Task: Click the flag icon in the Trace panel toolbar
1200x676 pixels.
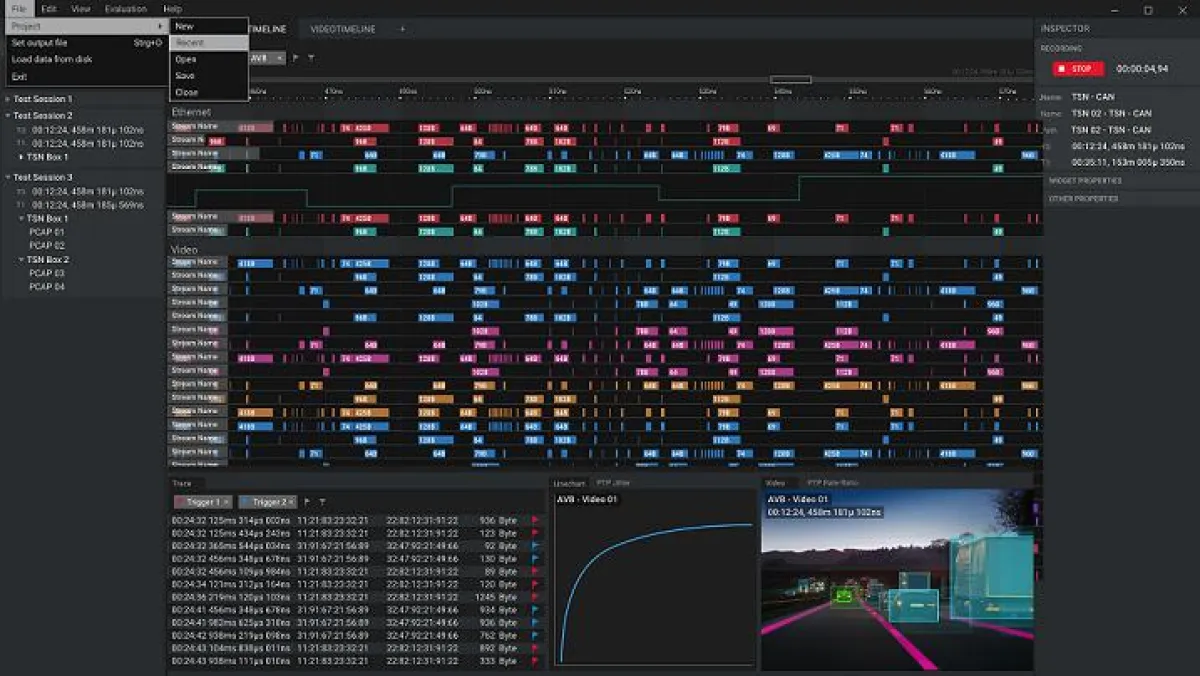Action: click(307, 502)
